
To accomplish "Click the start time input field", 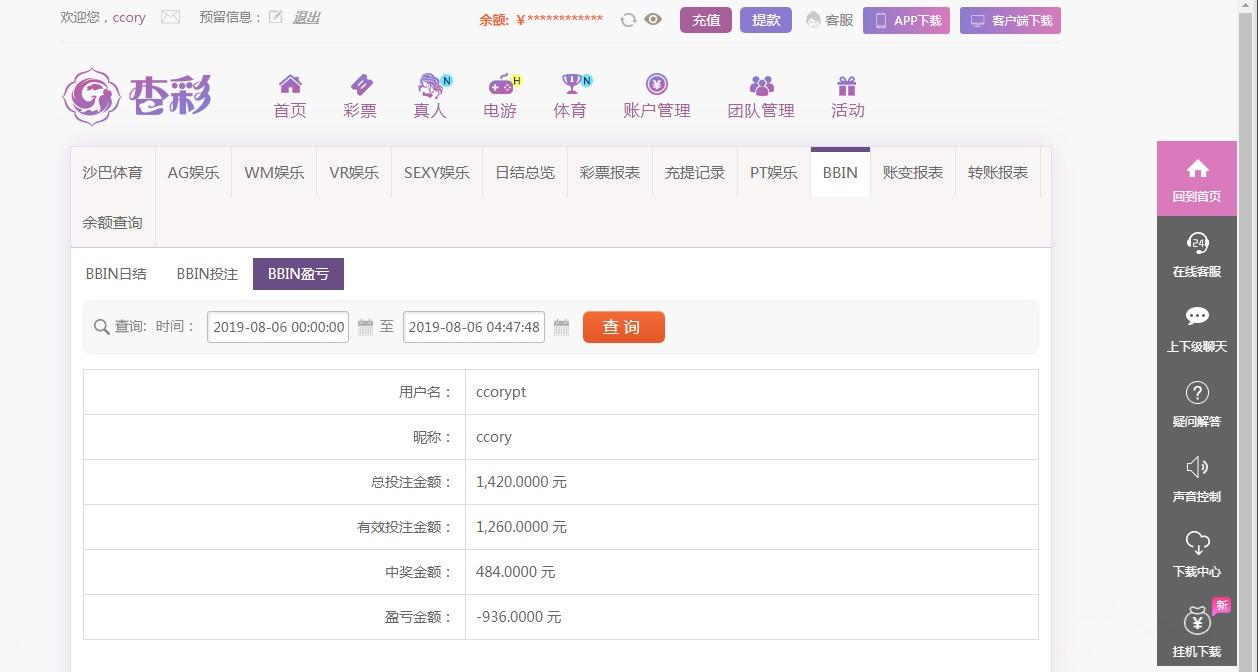I will [x=278, y=327].
